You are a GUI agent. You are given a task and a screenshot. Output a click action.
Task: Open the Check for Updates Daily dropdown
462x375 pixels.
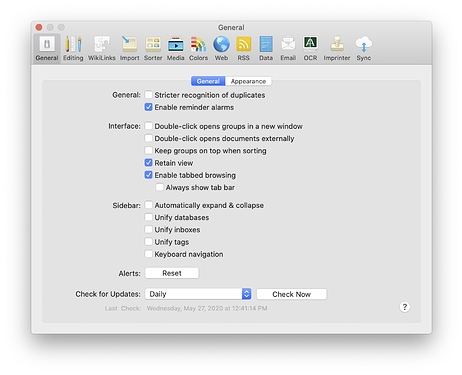click(x=198, y=294)
